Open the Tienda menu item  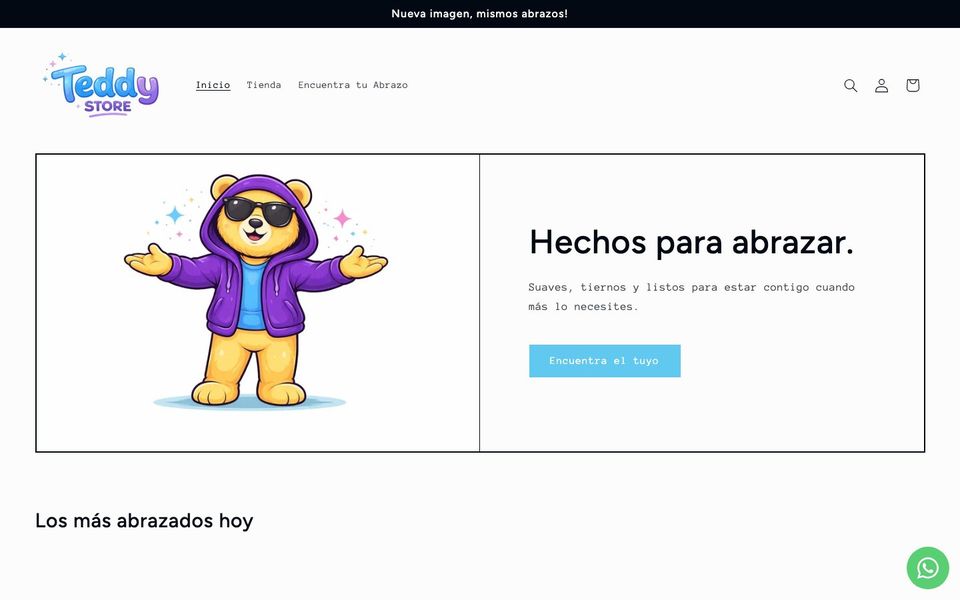click(x=264, y=85)
